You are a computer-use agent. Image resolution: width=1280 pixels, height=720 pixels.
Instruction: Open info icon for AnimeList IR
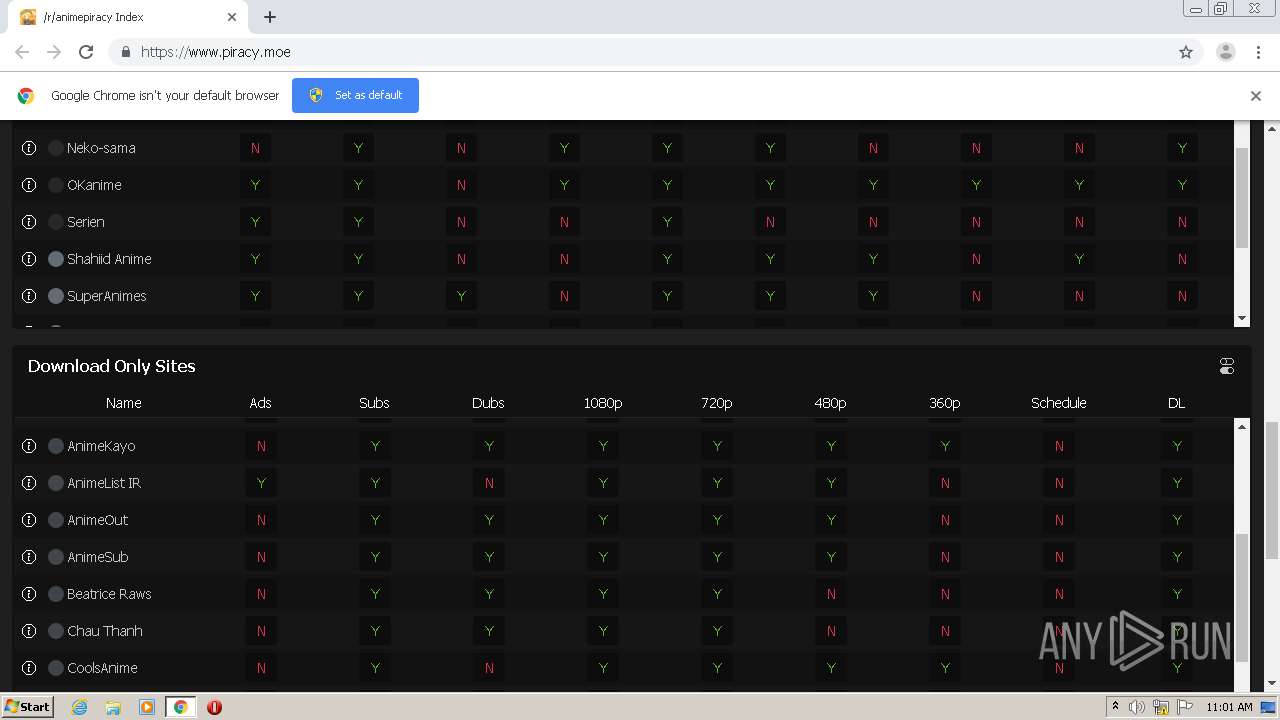(29, 483)
